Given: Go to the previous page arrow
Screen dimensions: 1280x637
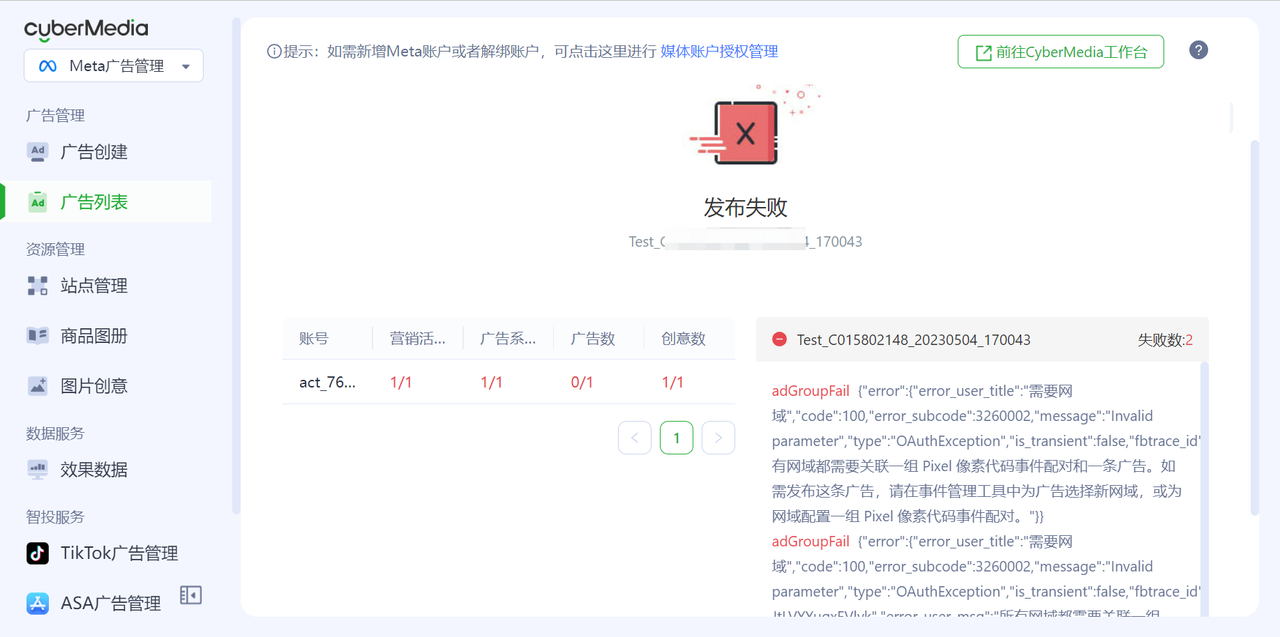Looking at the screenshot, I should pyautogui.click(x=635, y=438).
